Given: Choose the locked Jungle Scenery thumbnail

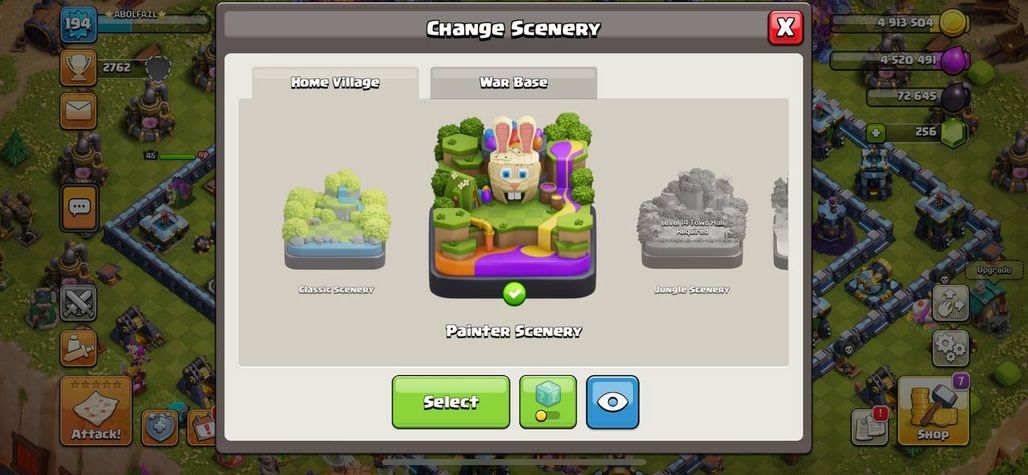Looking at the screenshot, I should (692, 218).
